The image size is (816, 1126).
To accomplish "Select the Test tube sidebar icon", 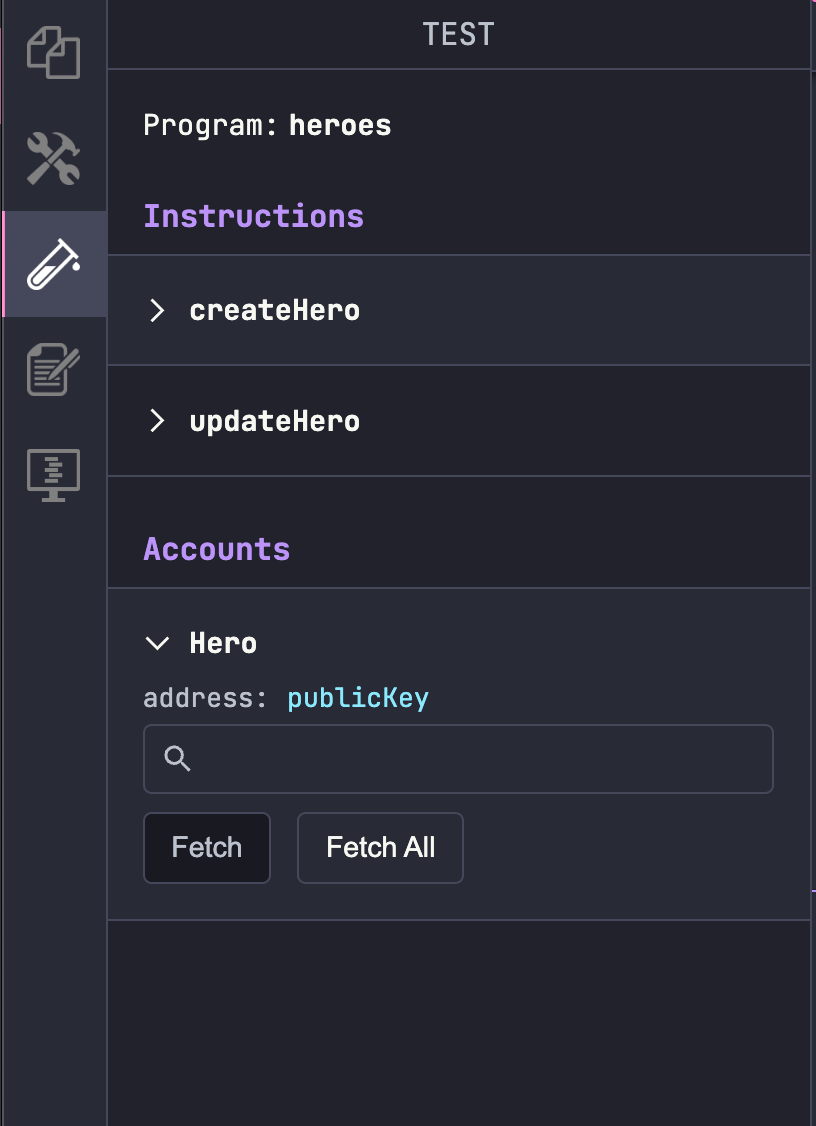I will click(53, 264).
